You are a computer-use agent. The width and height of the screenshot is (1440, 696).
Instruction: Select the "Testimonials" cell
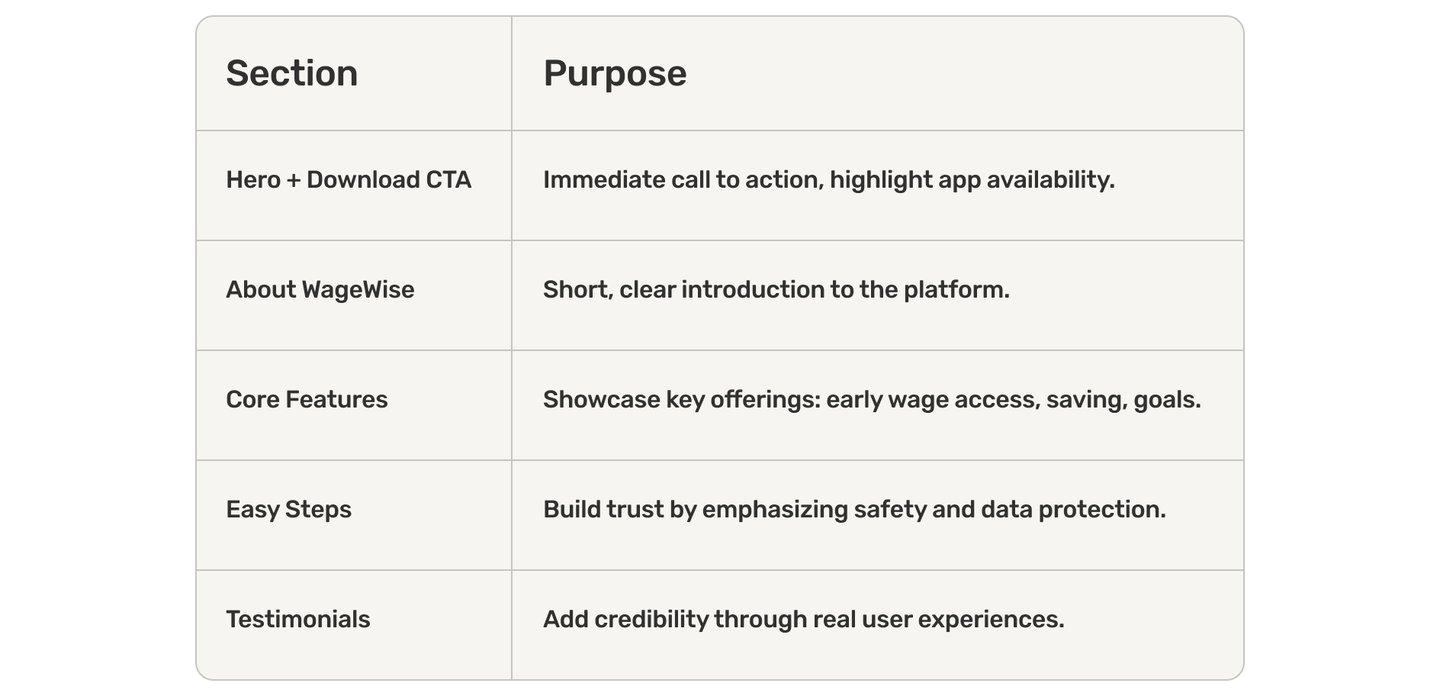tap(298, 620)
